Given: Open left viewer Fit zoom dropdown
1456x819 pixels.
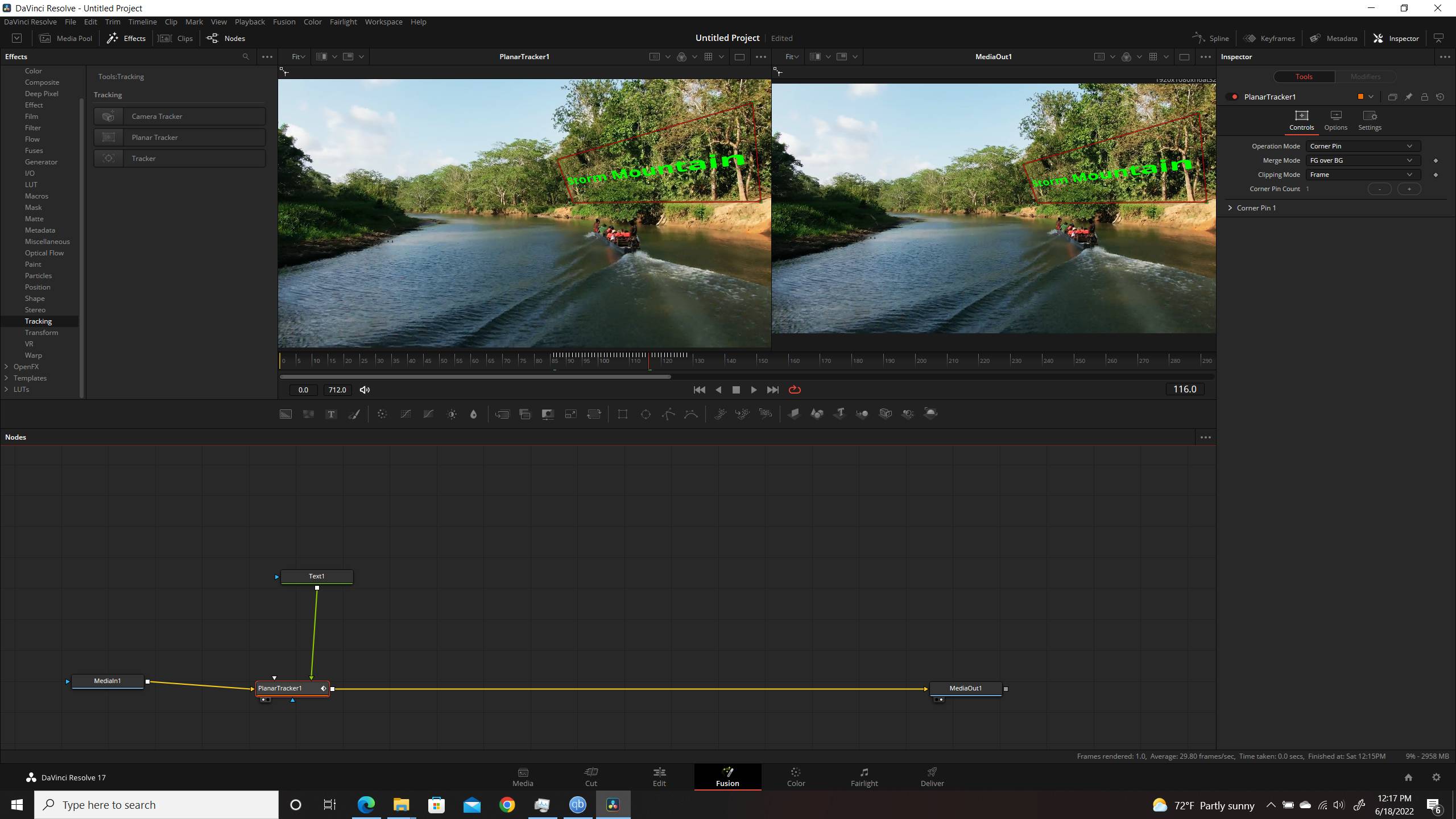Looking at the screenshot, I should tap(299, 57).
